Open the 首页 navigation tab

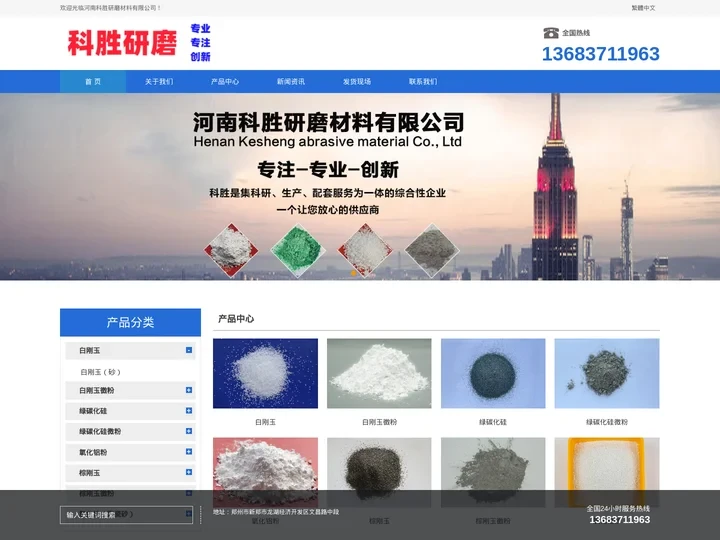(93, 82)
